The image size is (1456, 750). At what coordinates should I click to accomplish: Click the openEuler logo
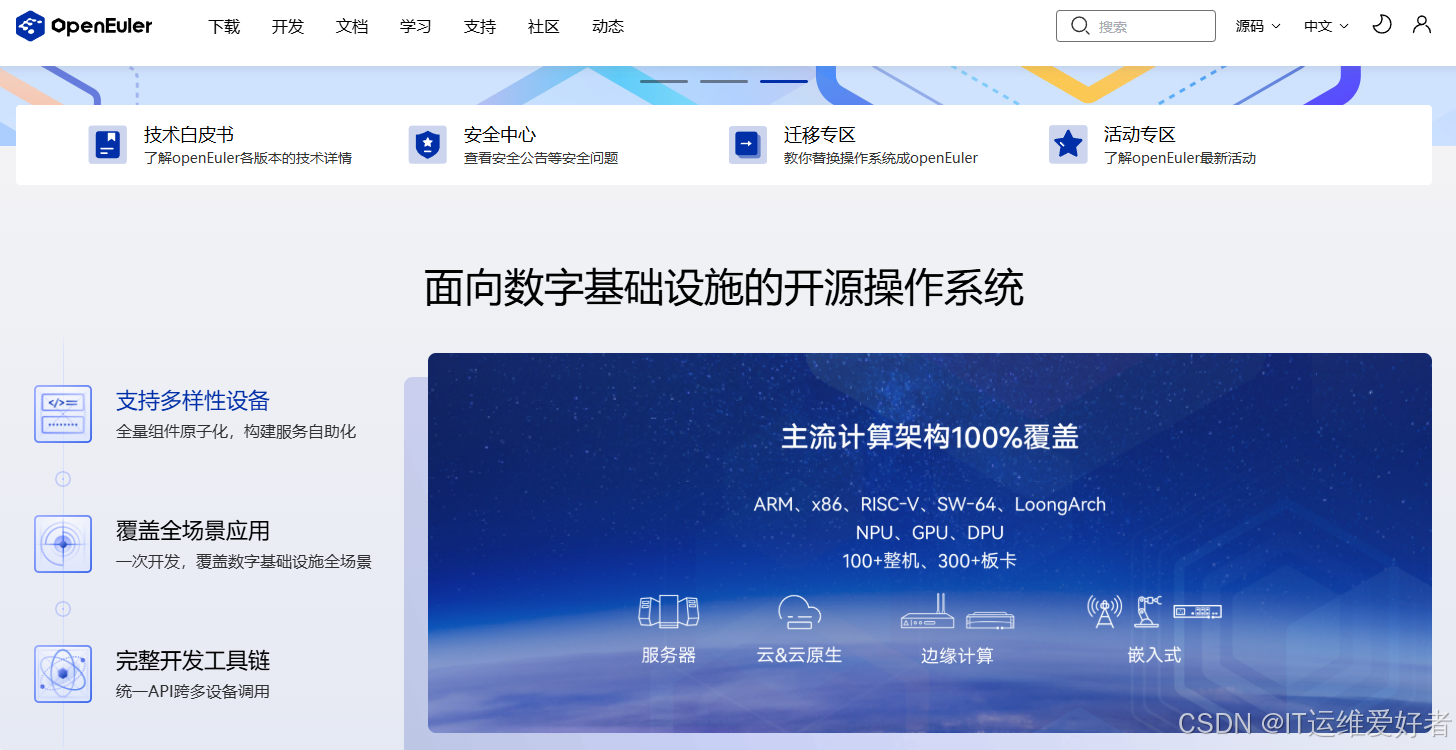point(84,26)
